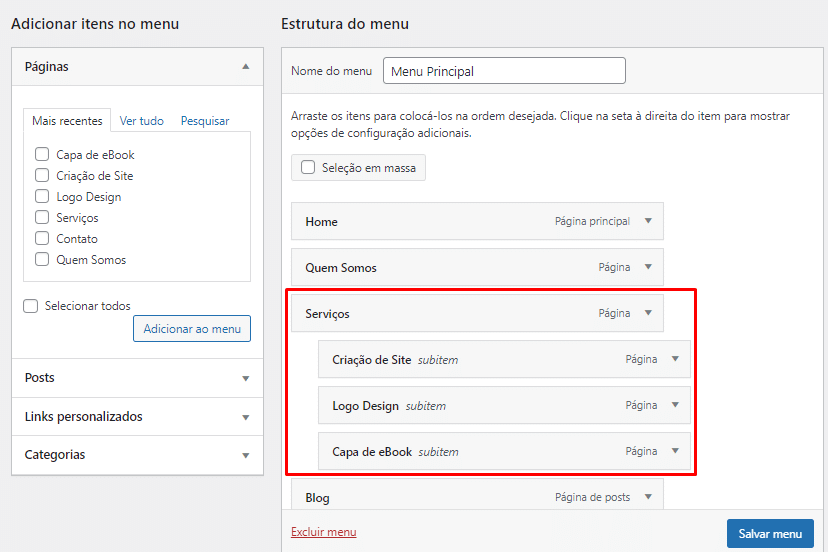Expand the Posts section
The image size is (828, 552).
click(245, 378)
